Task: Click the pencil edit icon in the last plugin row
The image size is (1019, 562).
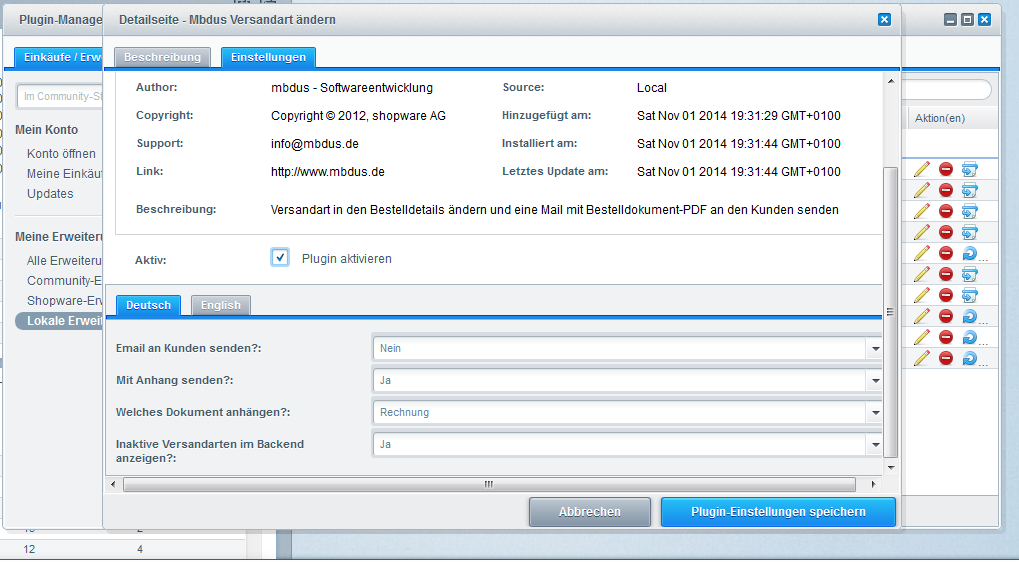Action: pyautogui.click(x=921, y=358)
